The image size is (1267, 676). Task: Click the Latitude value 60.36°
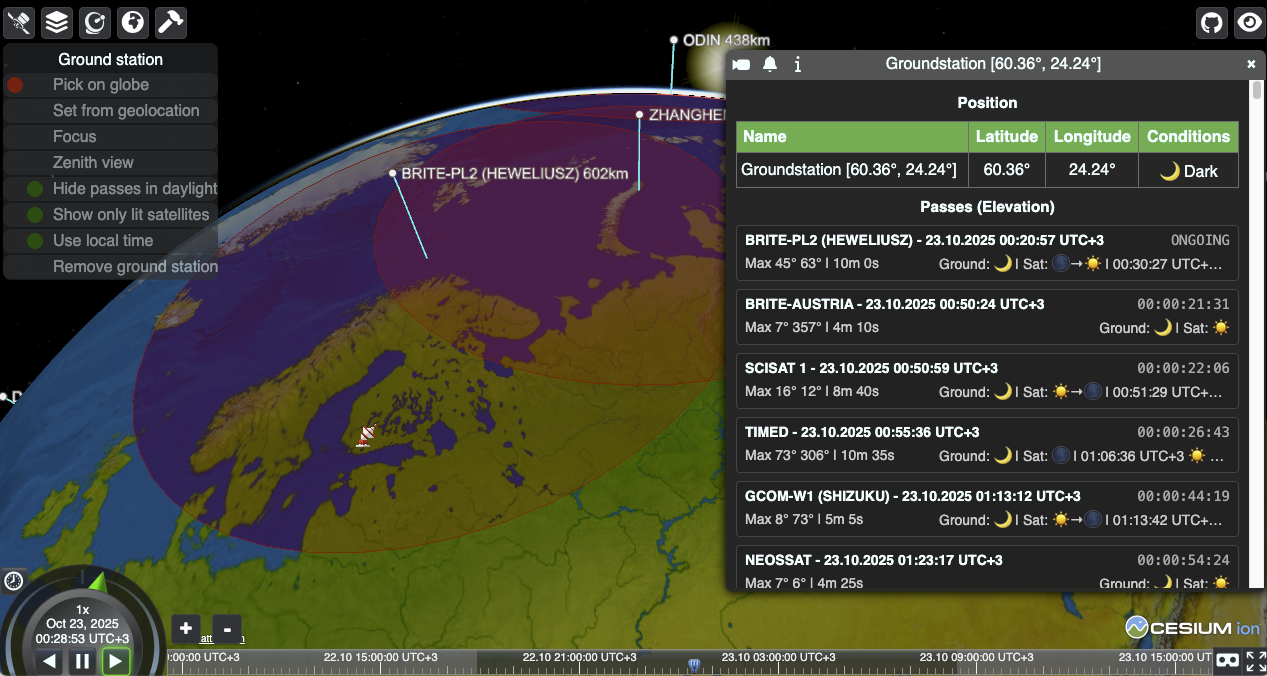(1006, 170)
